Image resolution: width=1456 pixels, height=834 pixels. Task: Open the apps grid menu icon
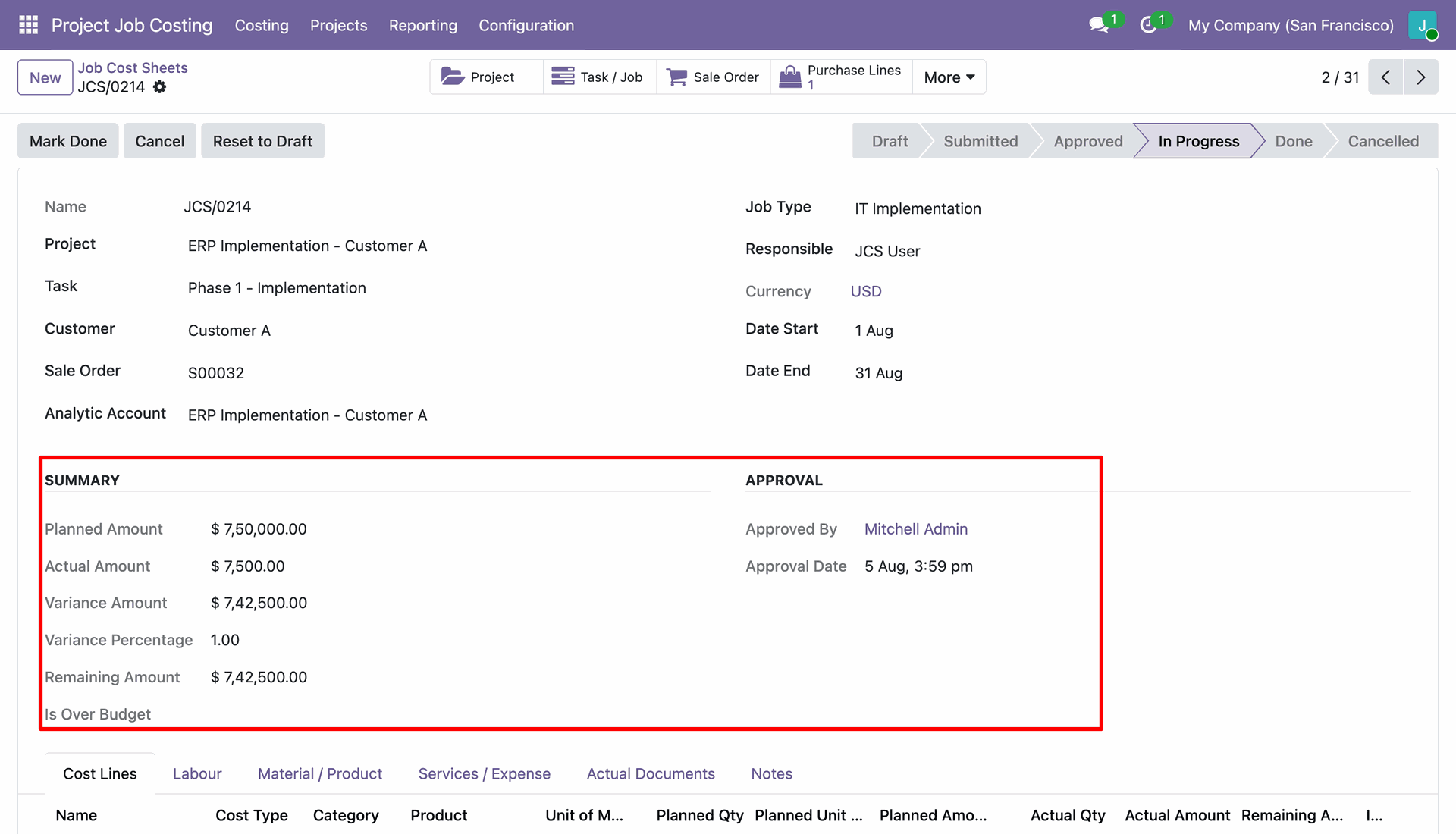[28, 25]
